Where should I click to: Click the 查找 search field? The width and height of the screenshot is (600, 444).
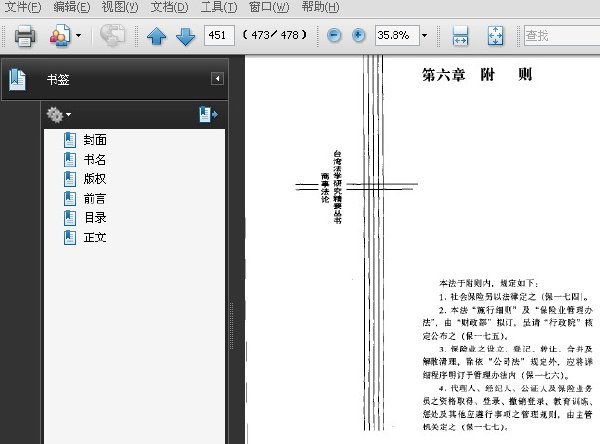pyautogui.click(x=562, y=36)
